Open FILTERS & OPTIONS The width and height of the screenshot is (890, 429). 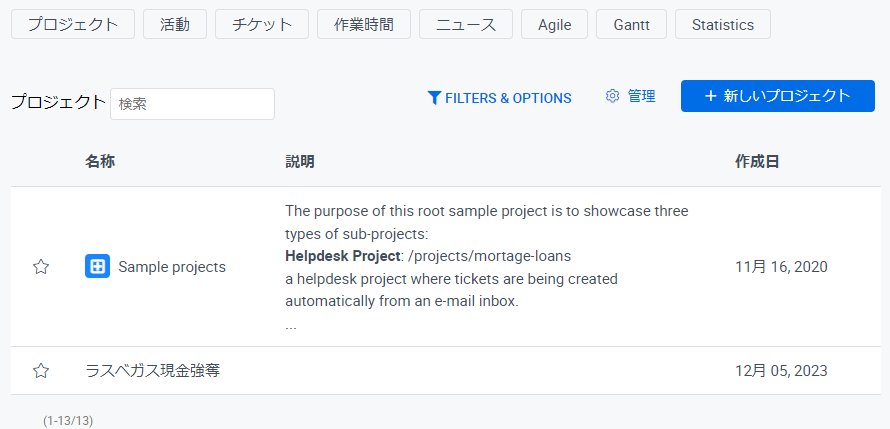[x=499, y=98]
